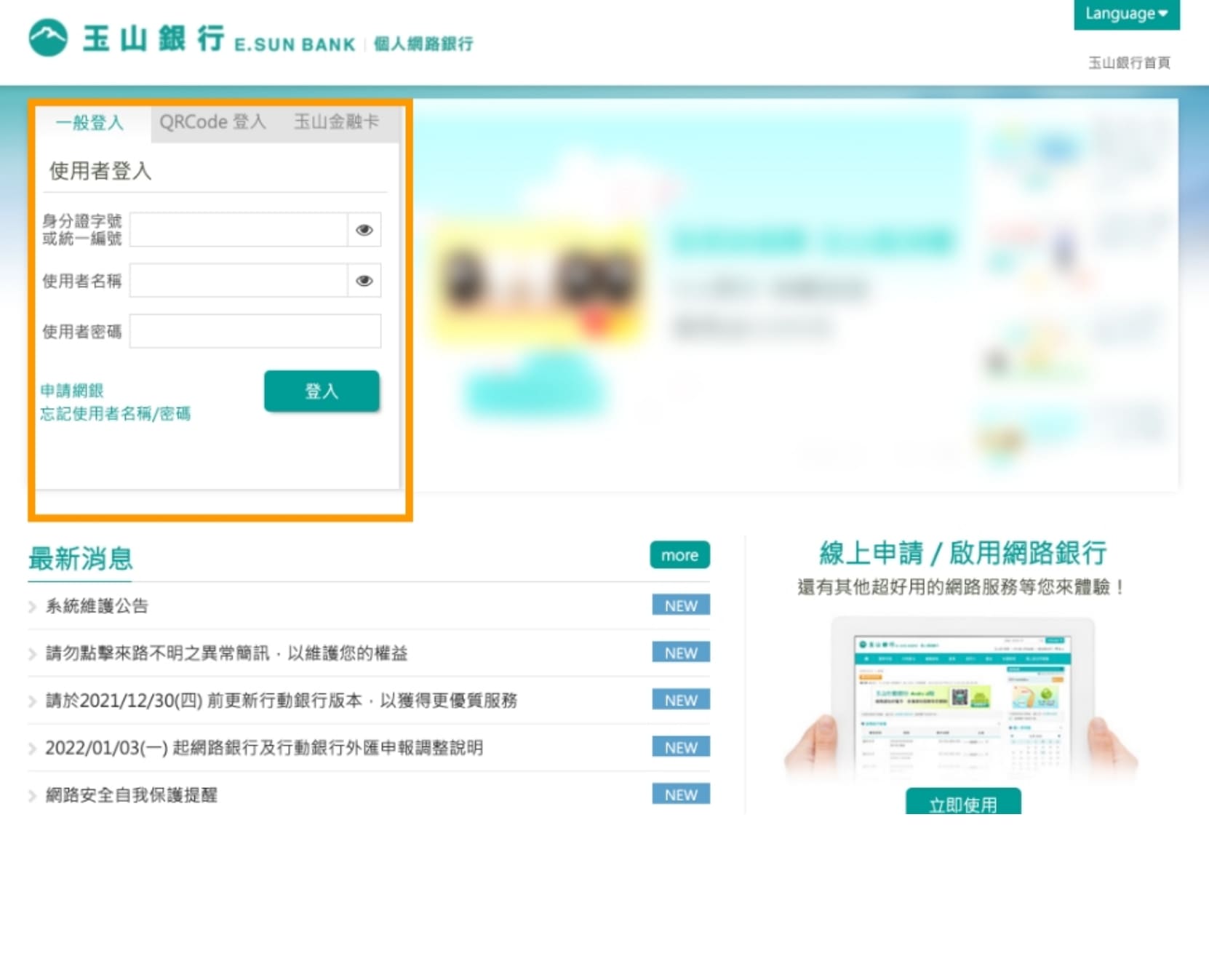1209x980 pixels.
Task: Click the 立即使用 button
Action: click(963, 802)
